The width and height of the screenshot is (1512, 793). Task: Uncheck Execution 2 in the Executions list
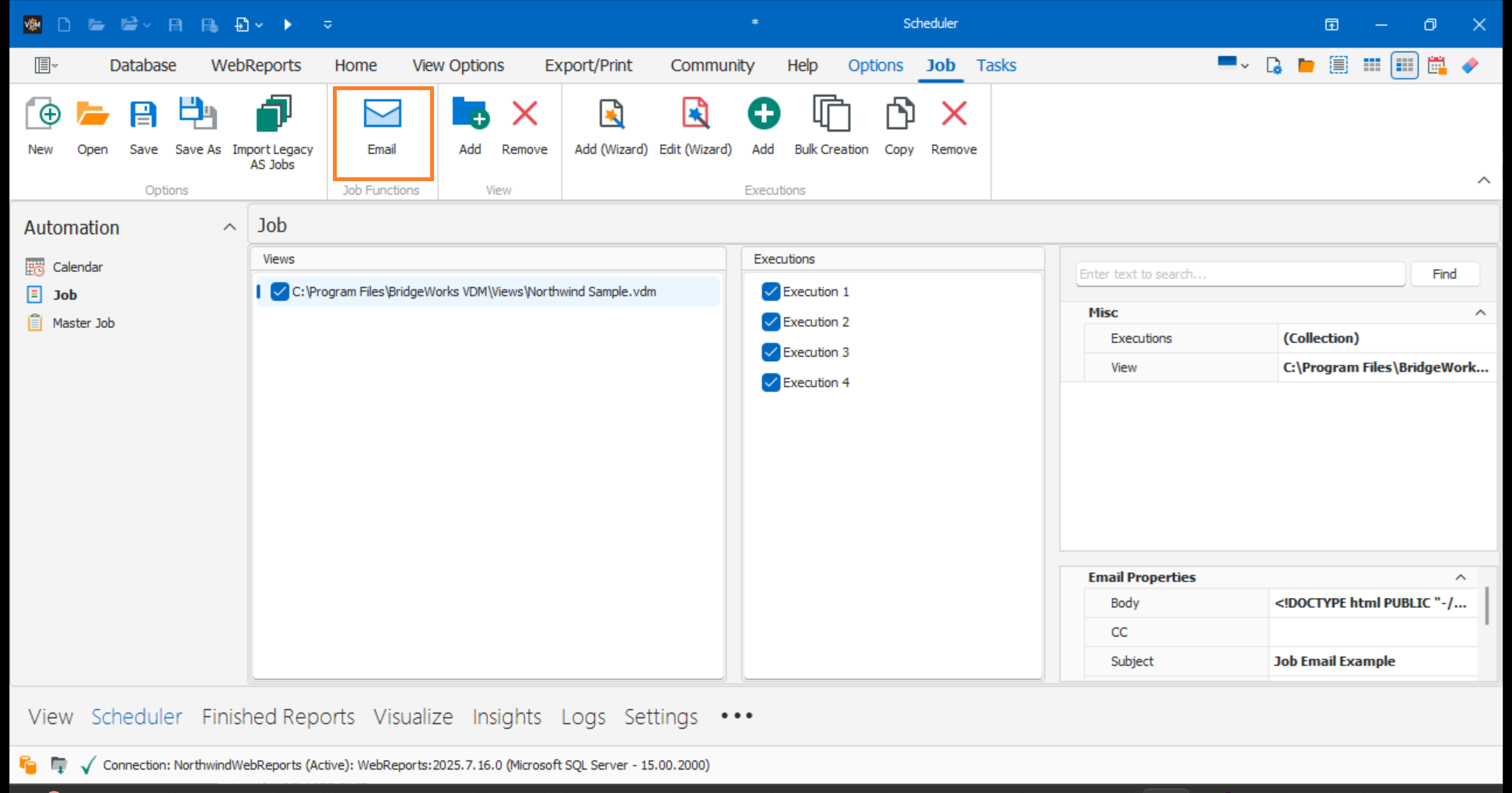[770, 321]
